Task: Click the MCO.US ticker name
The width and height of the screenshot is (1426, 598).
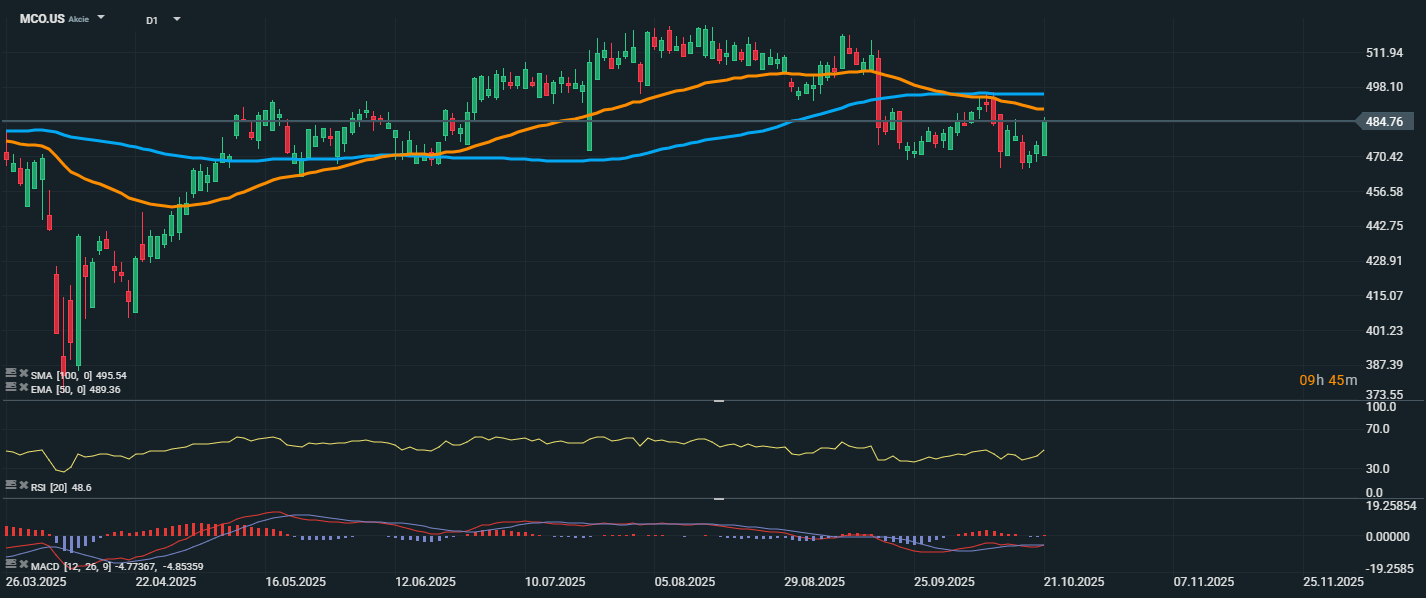Action: pos(41,19)
